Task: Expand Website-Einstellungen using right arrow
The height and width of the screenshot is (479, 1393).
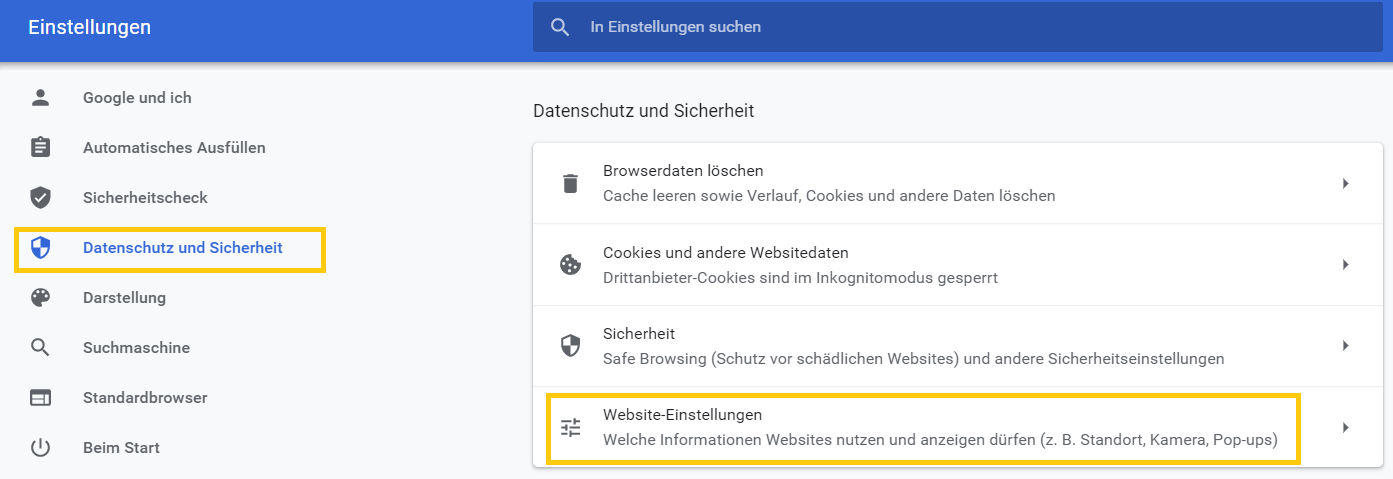Action: click(1346, 428)
